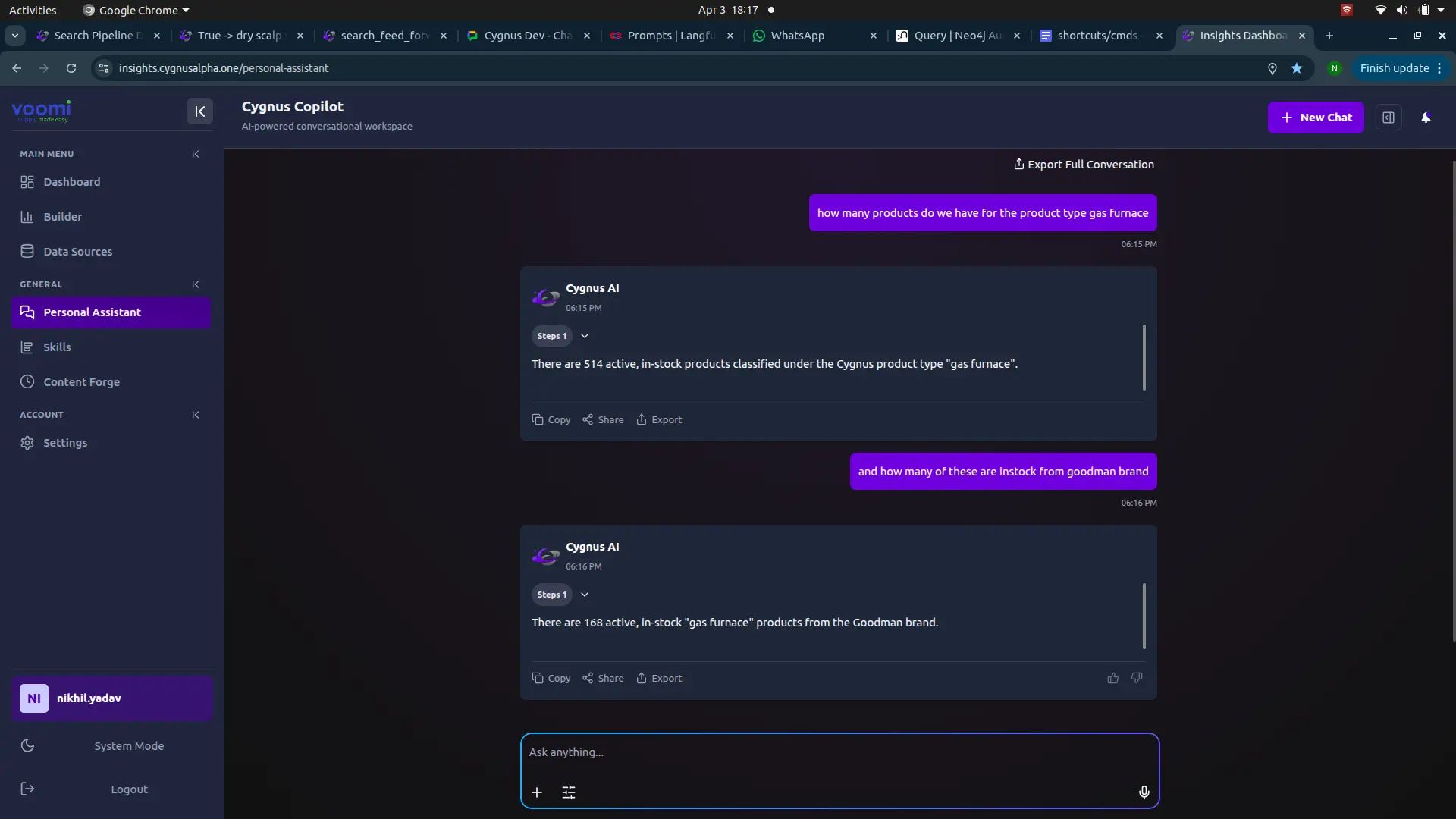Switch to the Prompts | Langfuse tab
1456x819 pixels.
671,36
